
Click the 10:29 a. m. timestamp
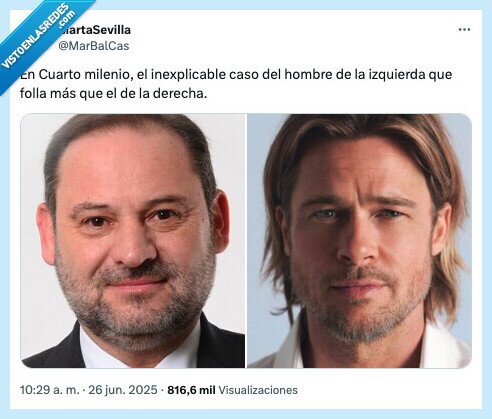point(49,390)
